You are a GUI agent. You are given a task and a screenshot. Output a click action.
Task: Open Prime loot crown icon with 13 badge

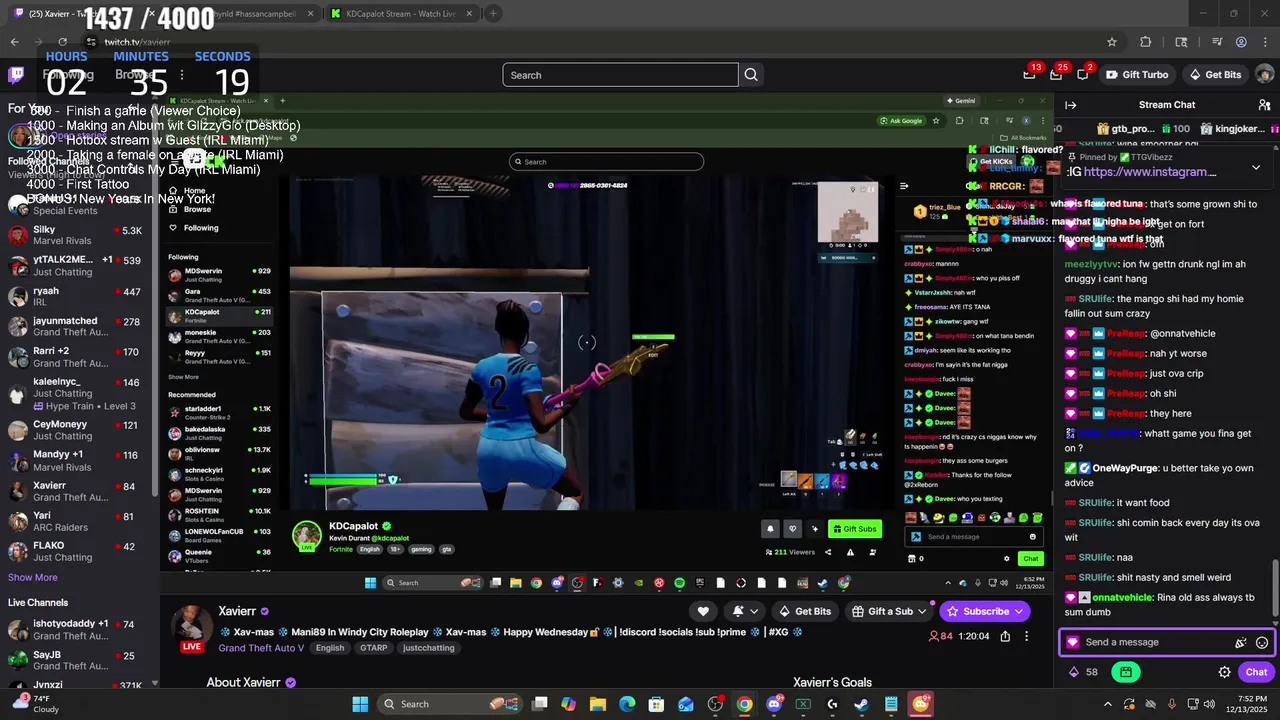tap(1029, 75)
